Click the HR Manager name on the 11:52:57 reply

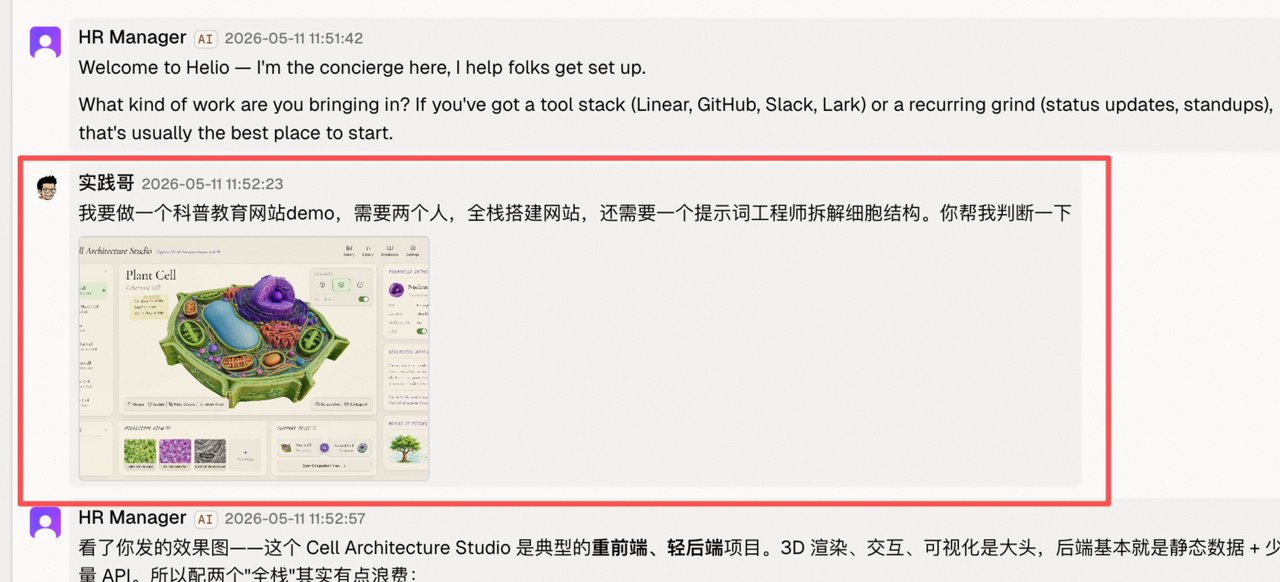(132, 518)
